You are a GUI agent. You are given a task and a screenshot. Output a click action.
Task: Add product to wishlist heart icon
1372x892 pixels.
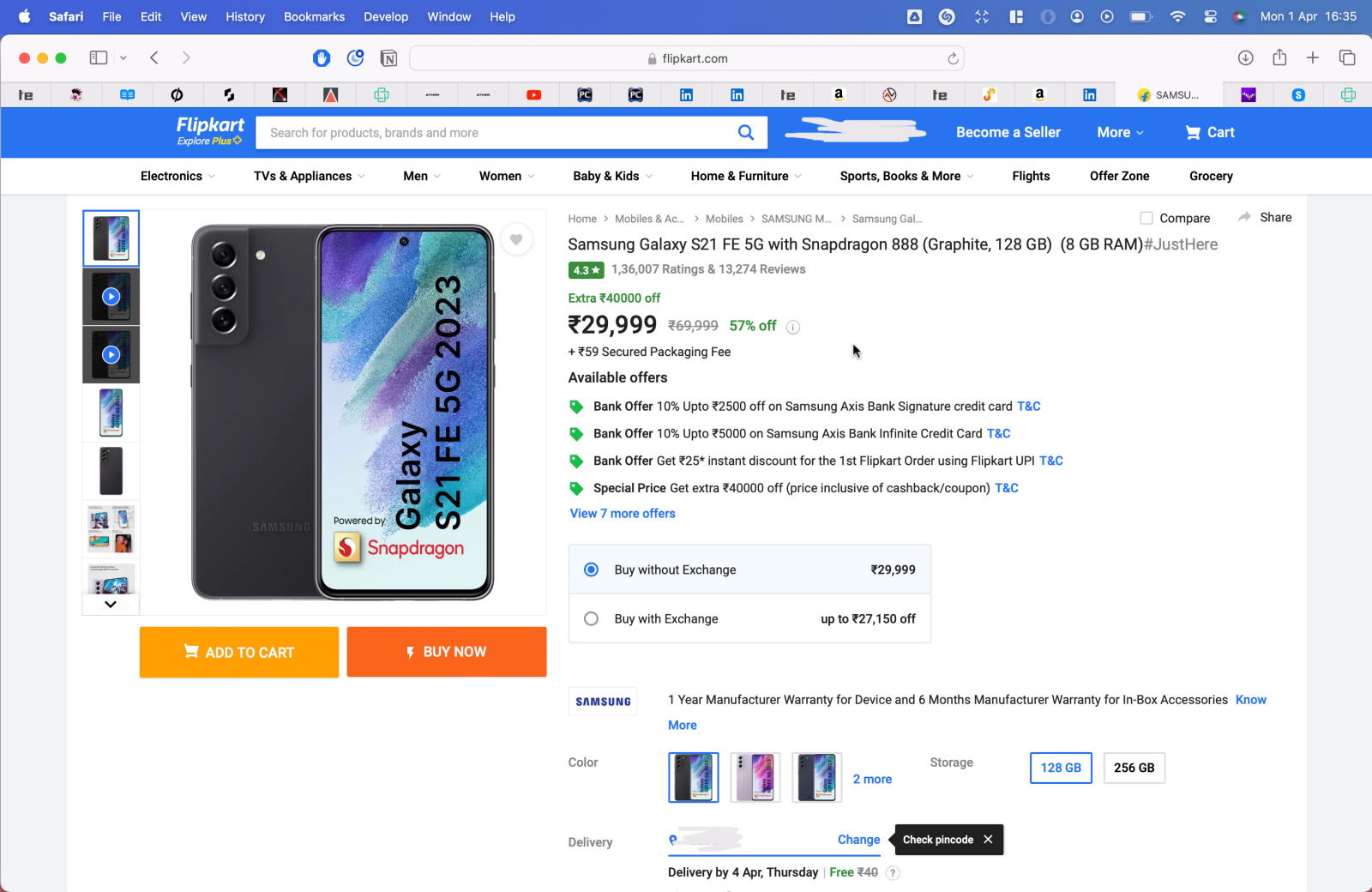coord(516,239)
